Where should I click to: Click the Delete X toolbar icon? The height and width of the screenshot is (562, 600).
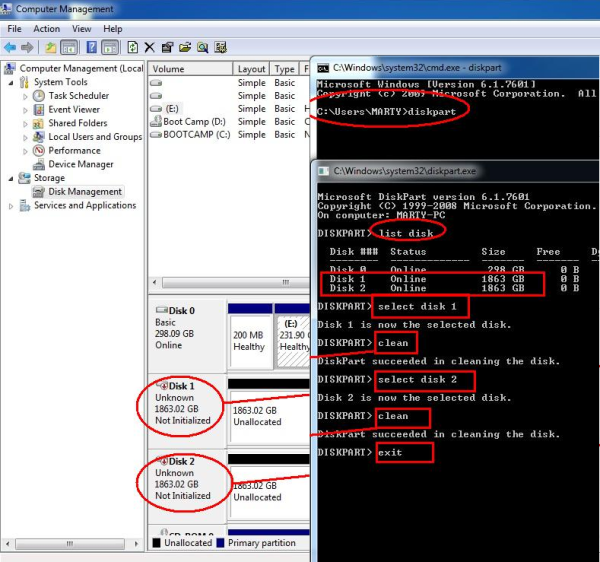pyautogui.click(x=150, y=47)
